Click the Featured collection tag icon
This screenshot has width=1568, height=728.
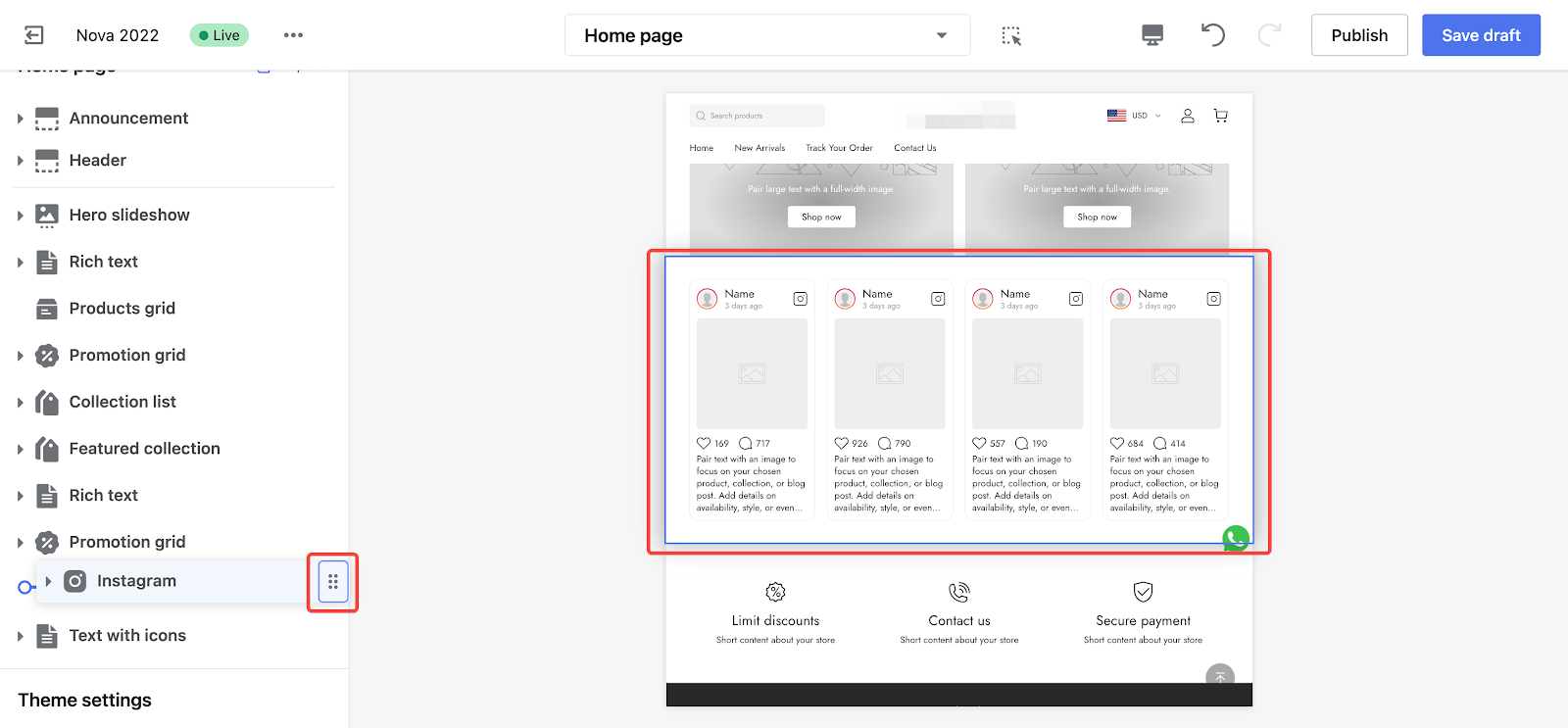coord(47,449)
